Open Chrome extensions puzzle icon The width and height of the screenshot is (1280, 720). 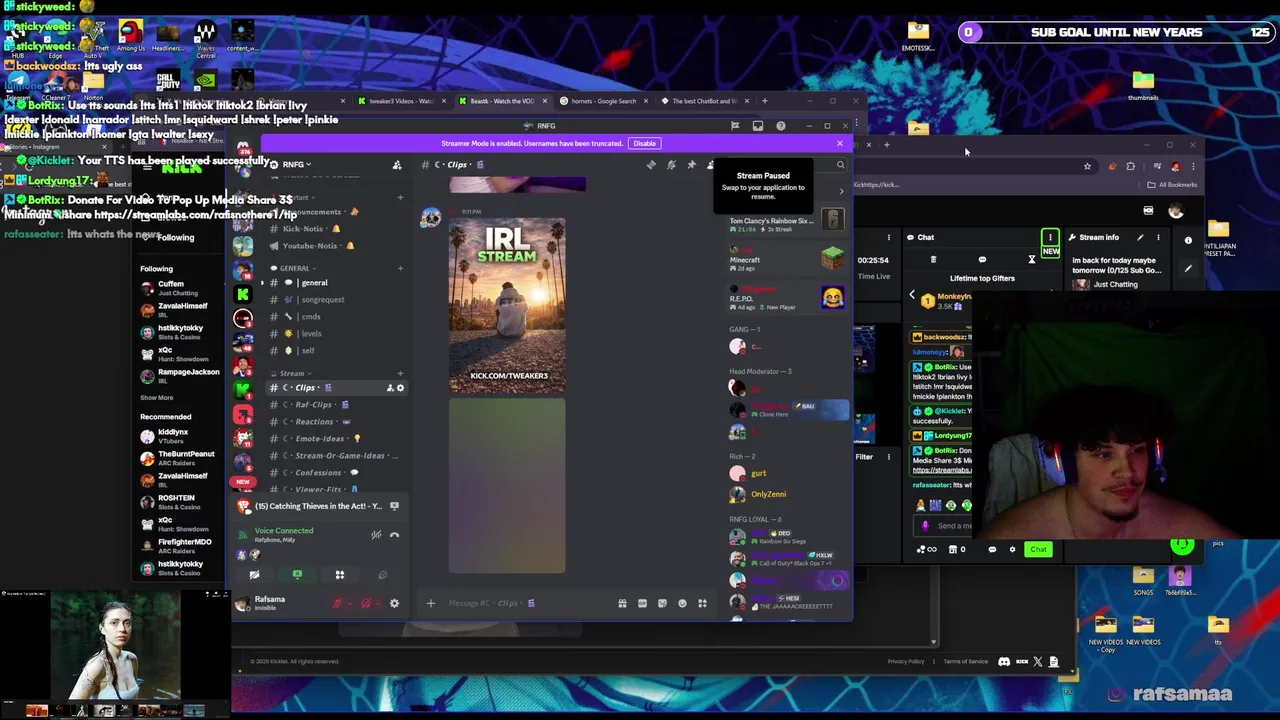(1131, 167)
